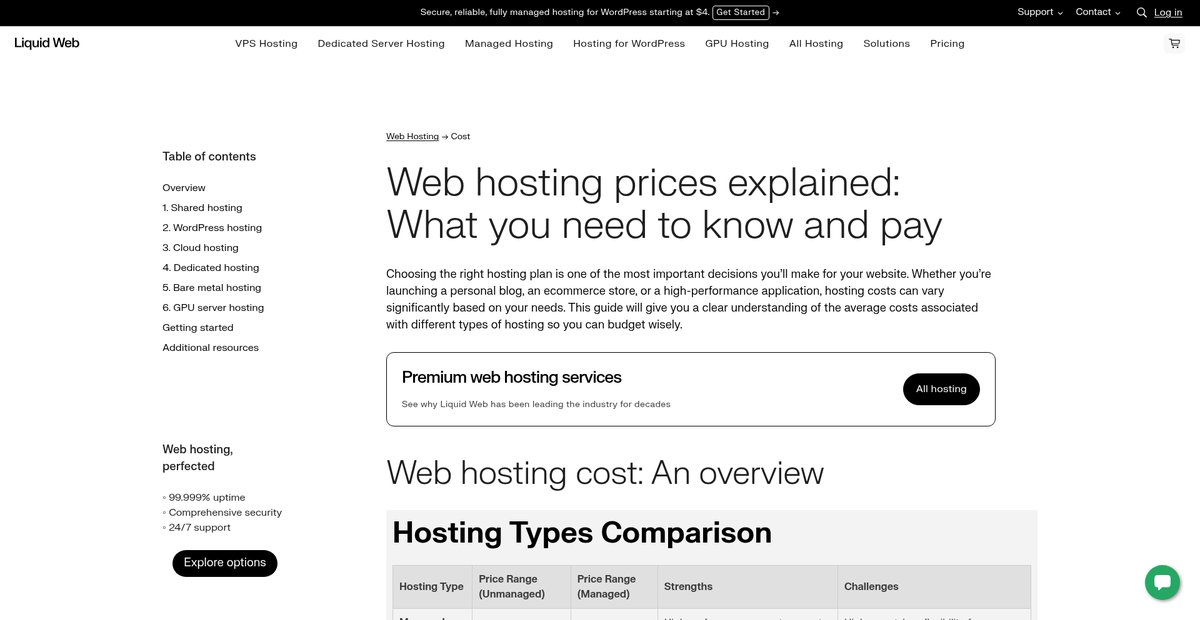The width and height of the screenshot is (1200, 620).
Task: Click the Hosting Types Comparison title
Action: 582,533
